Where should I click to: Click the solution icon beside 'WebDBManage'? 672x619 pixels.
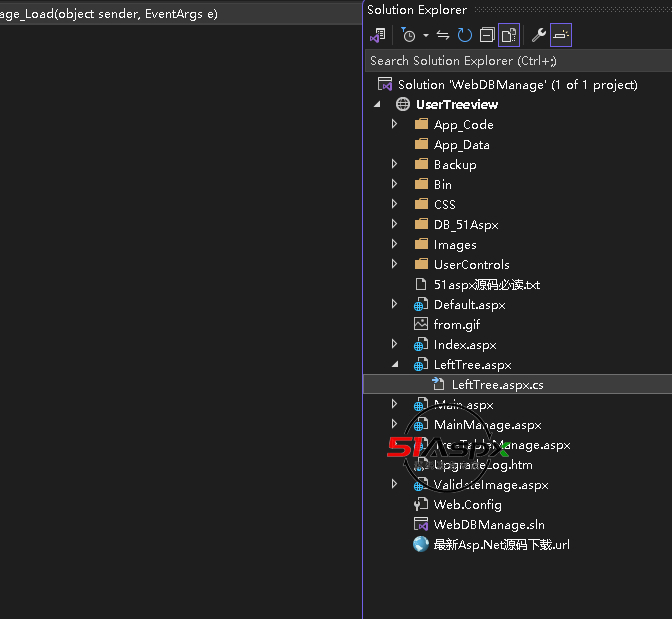384,84
